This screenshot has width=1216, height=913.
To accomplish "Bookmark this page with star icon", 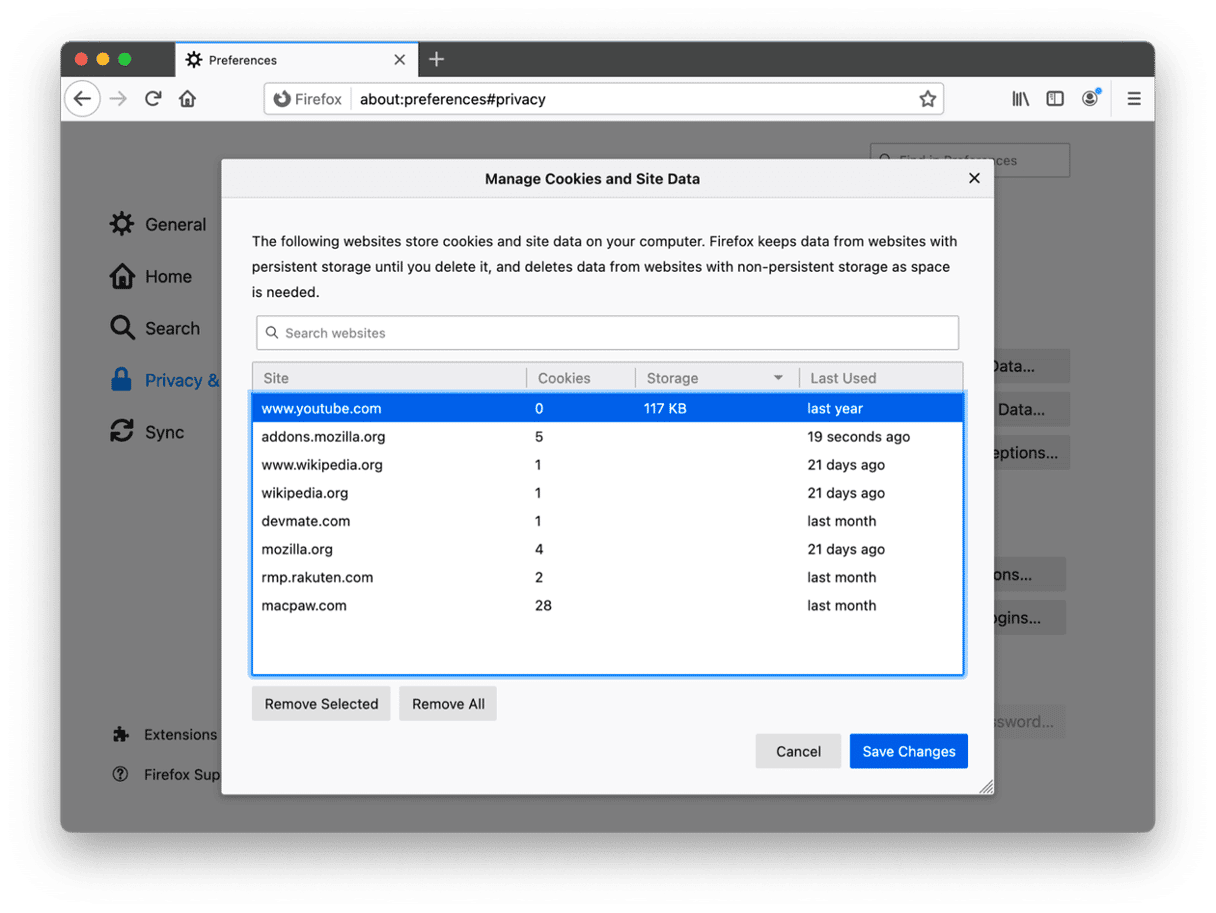I will 927,99.
